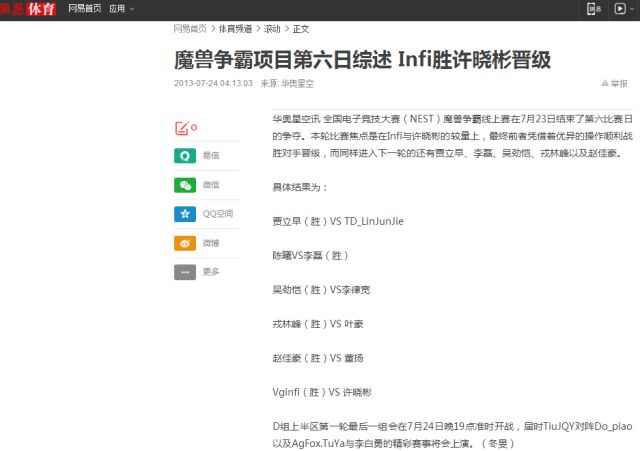640x451 pixels.
Task: Click the QQ空间 share label
Action: point(218,214)
